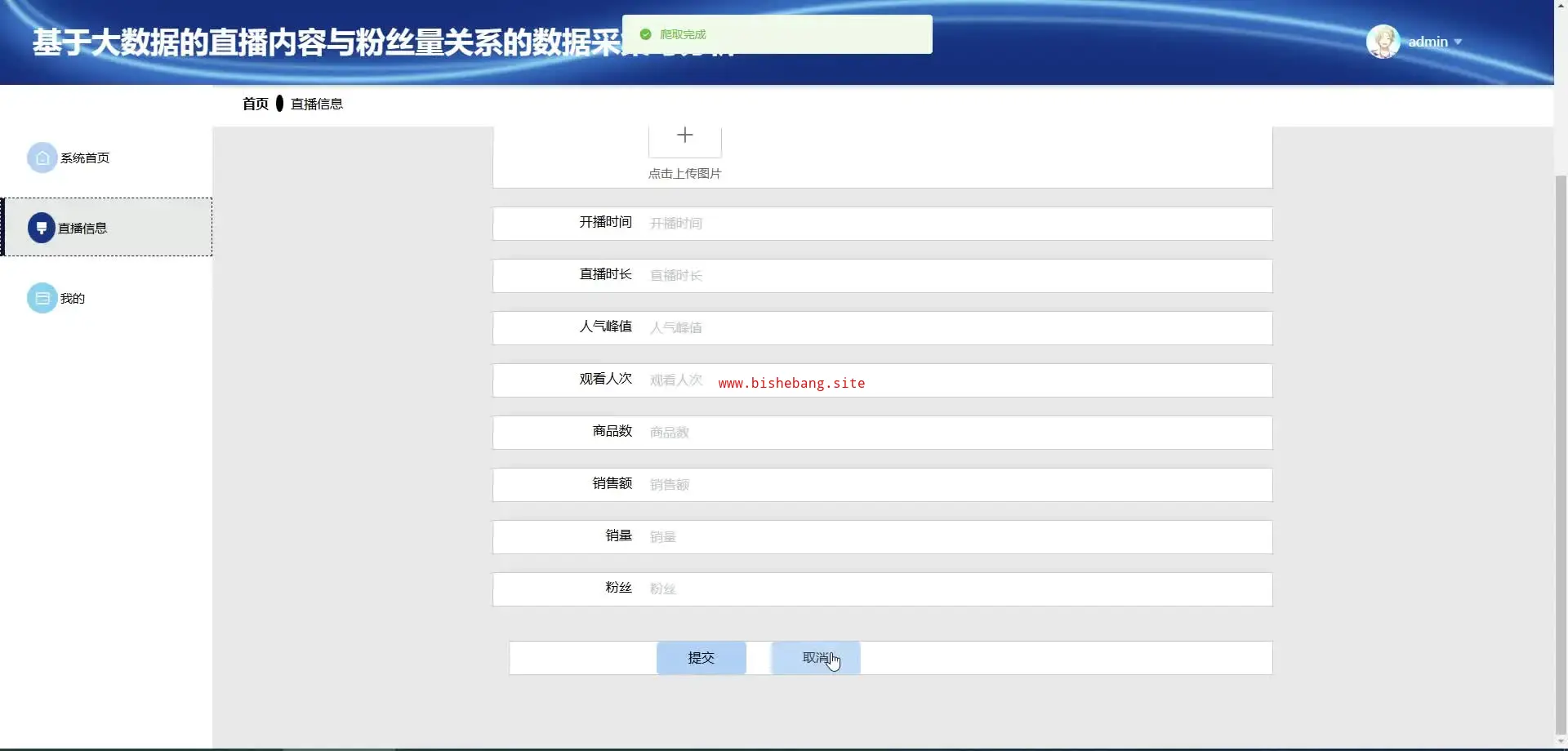Image resolution: width=1568 pixels, height=751 pixels.
Task: Expand the admin user dropdown arrow
Action: point(1458,42)
